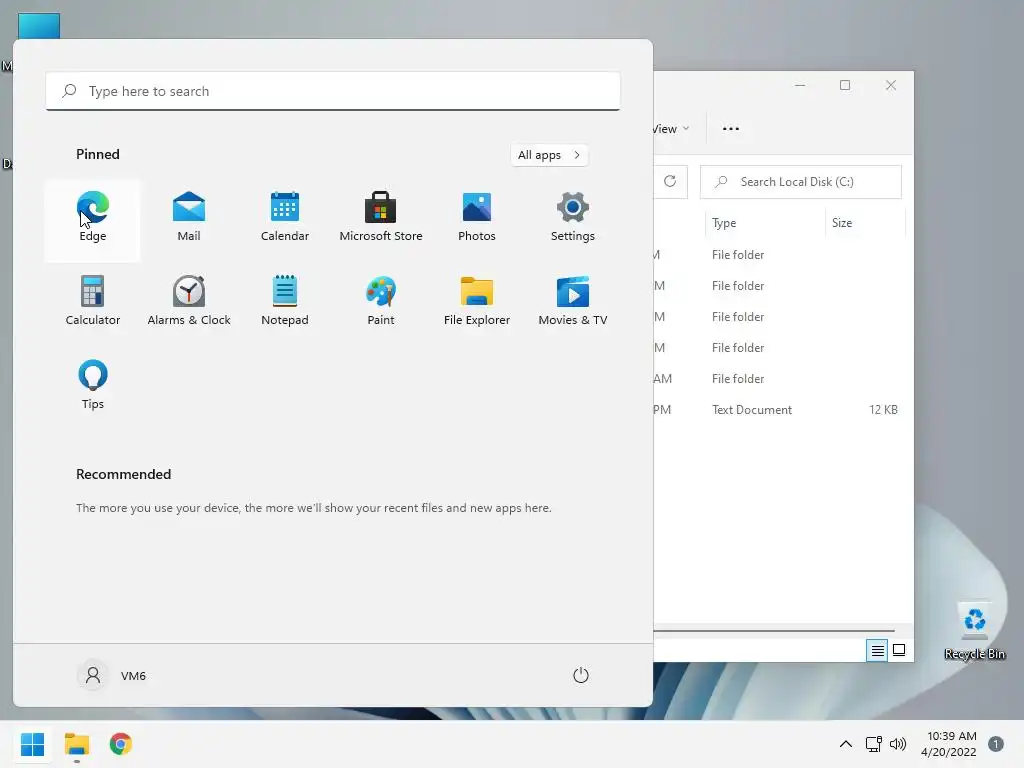Open the VM6 user account menu
1024x768 pixels.
pyautogui.click(x=112, y=675)
